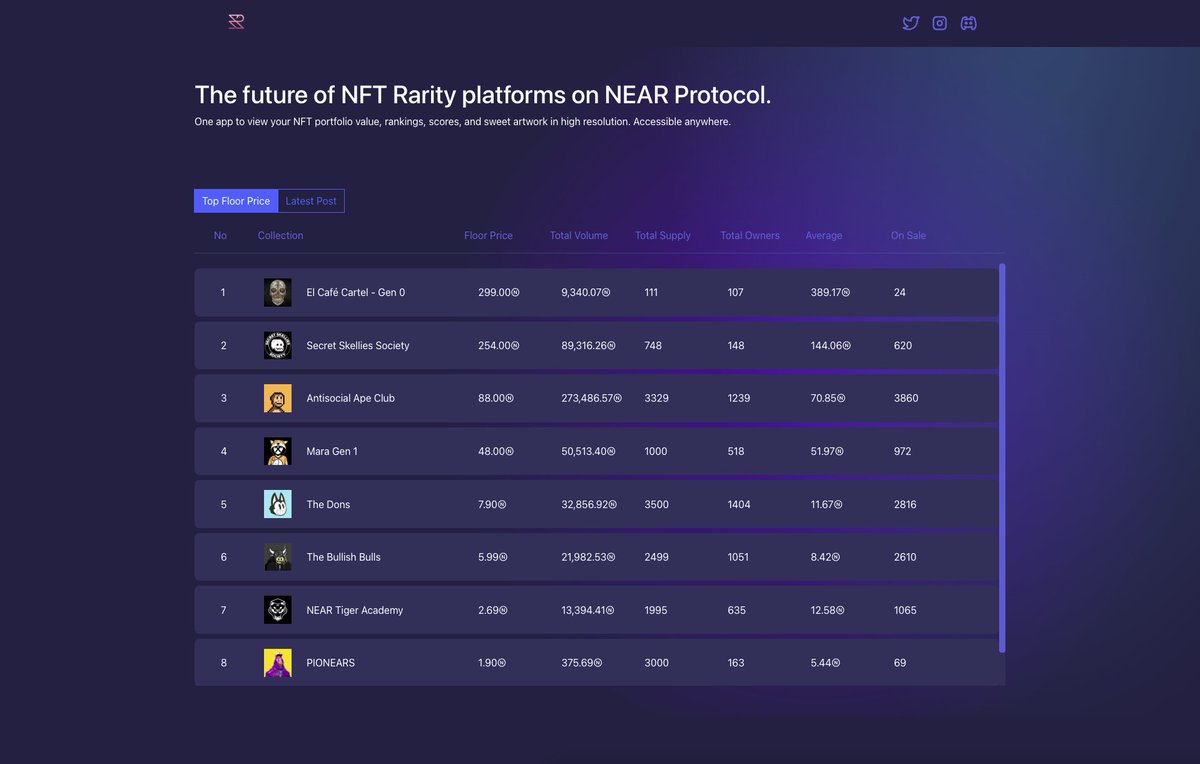Click total volume 32,856.92 value
Viewport: 1200px width, 764px height.
(589, 504)
